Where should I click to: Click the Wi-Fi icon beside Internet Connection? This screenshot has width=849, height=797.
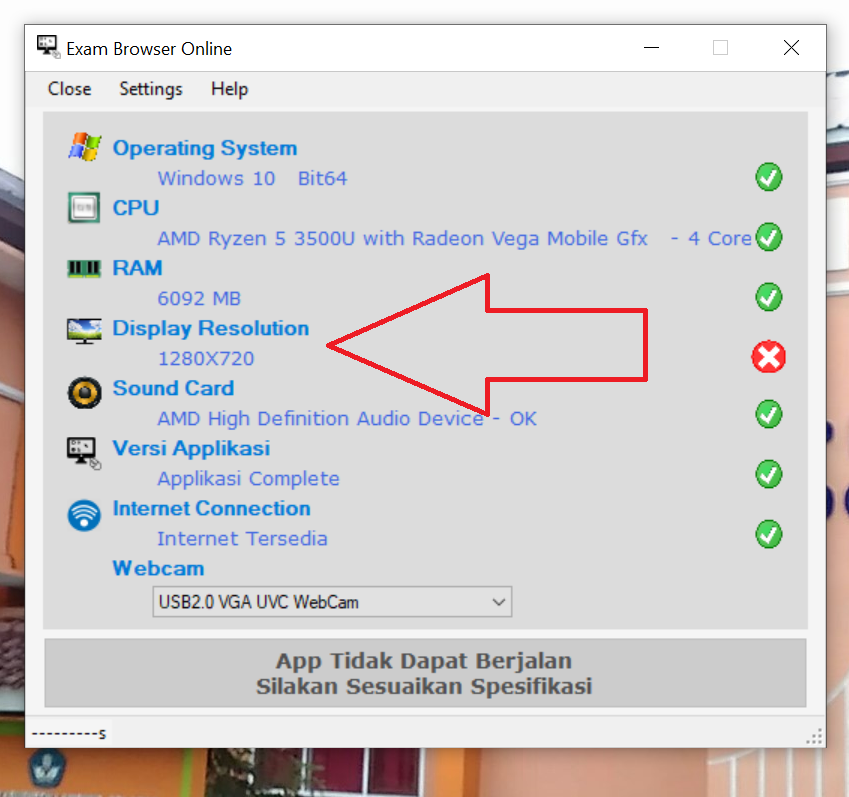click(84, 515)
